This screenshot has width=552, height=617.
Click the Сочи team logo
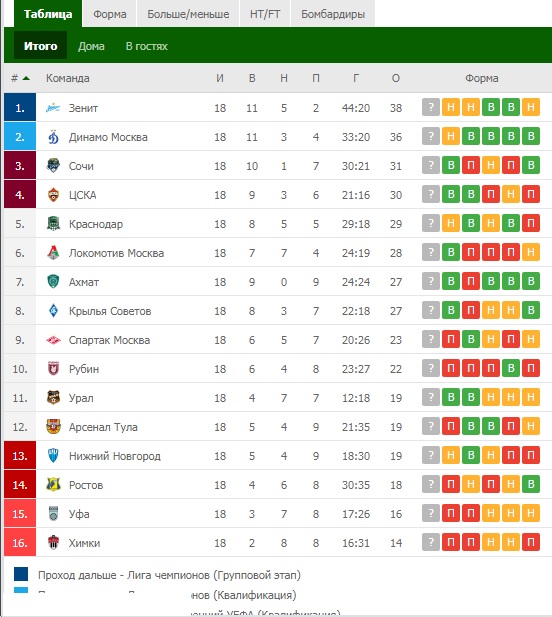pyautogui.click(x=53, y=166)
